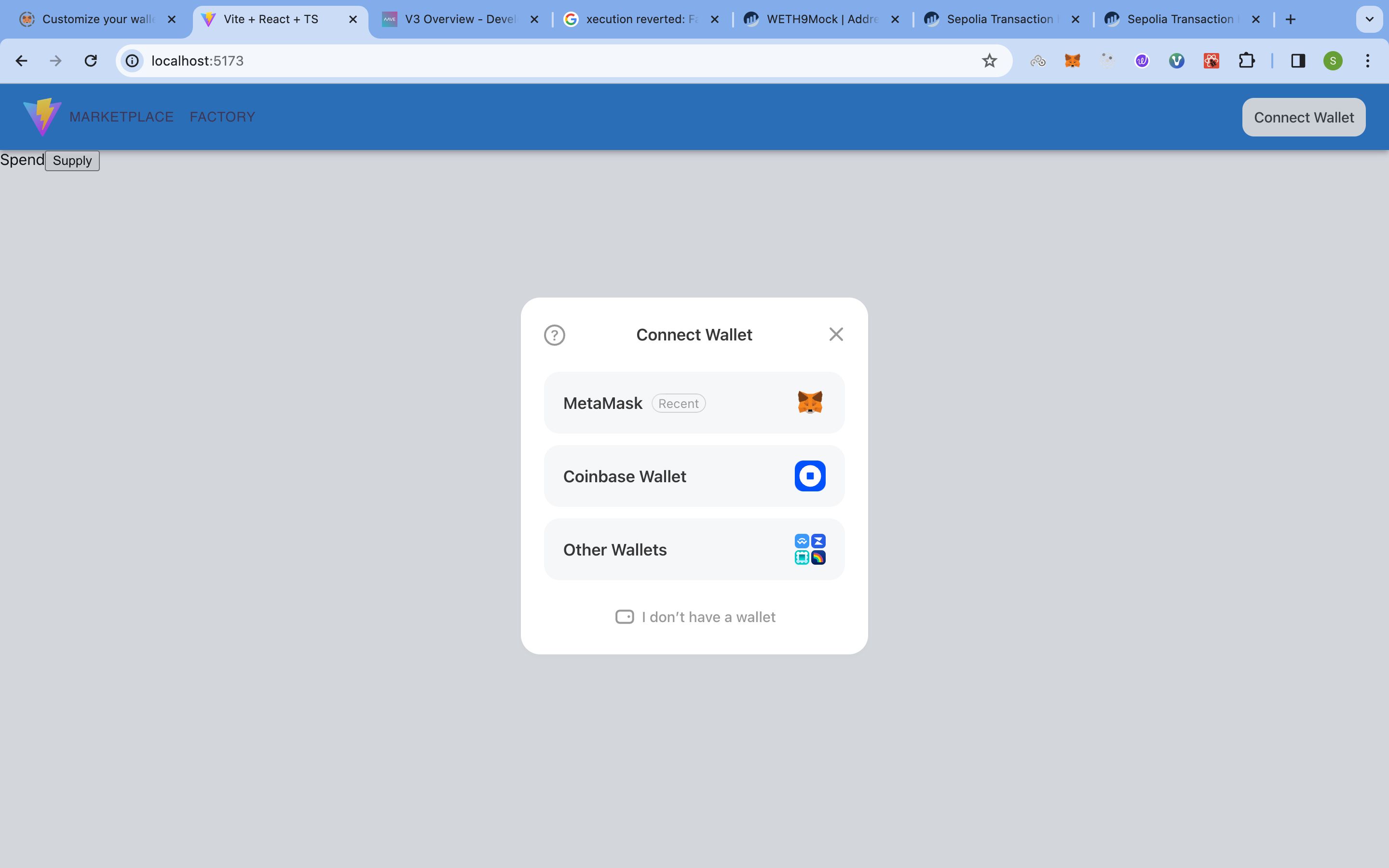Click the Coinbase Wallet icon
Screen dimensions: 1389x868
pyautogui.click(x=810, y=475)
